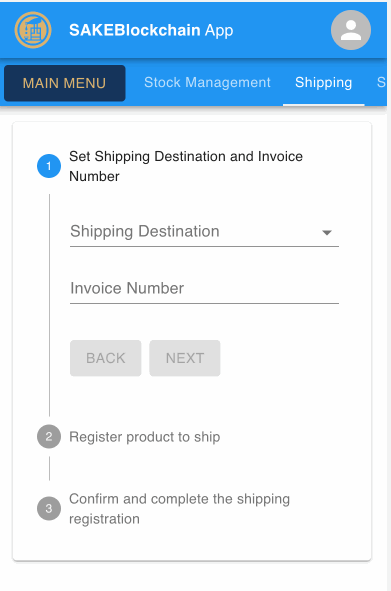Select the 'Confirm and complete the shipping registration' step
The image size is (391, 591).
click(179, 509)
